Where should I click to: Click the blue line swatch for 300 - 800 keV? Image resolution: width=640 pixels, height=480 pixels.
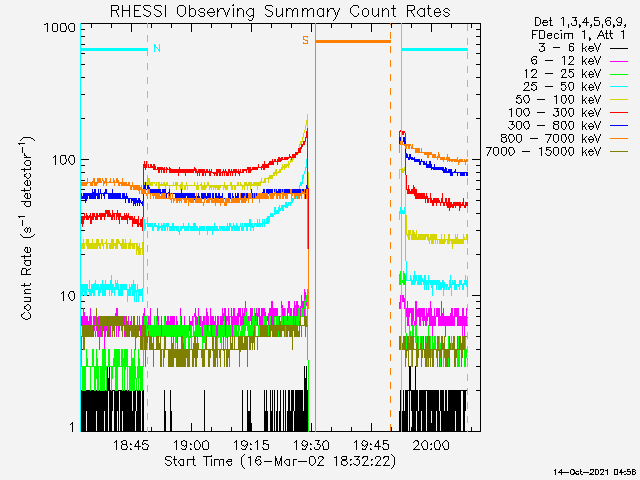pyautogui.click(x=619, y=126)
